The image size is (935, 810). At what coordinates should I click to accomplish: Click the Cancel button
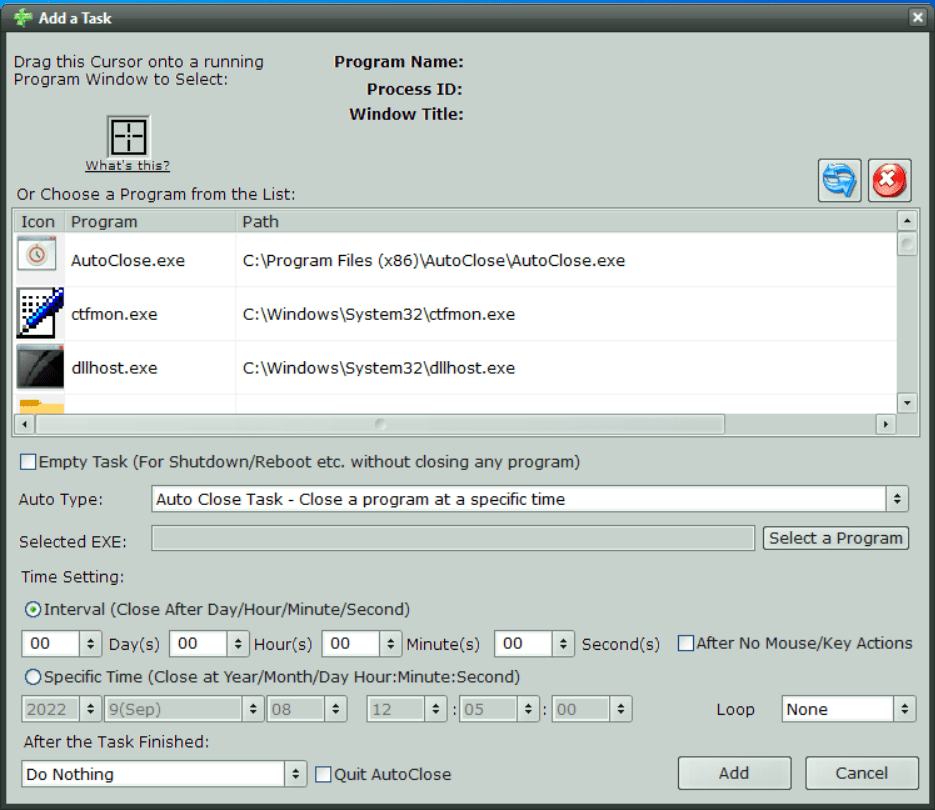pyautogui.click(x=862, y=773)
